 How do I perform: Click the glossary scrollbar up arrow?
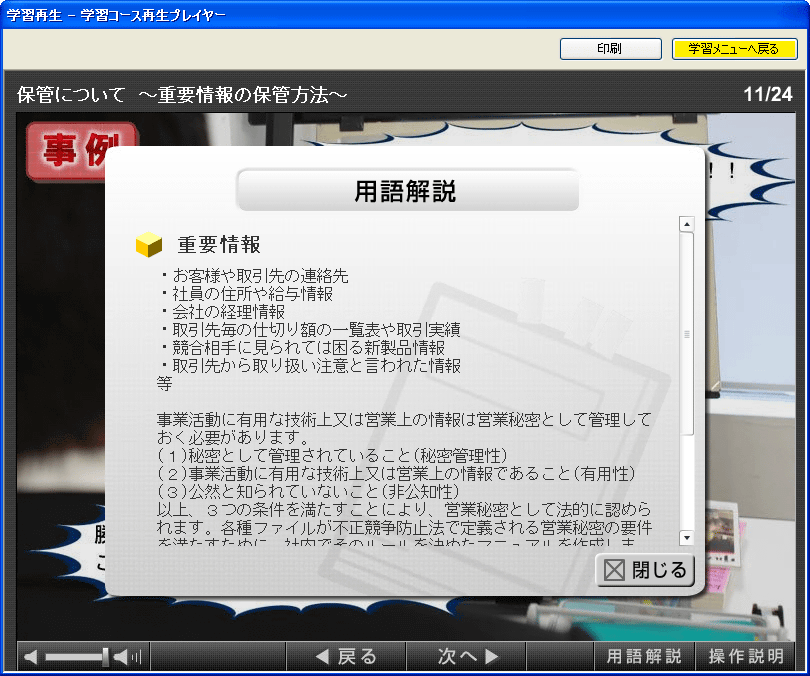pyautogui.click(x=687, y=224)
